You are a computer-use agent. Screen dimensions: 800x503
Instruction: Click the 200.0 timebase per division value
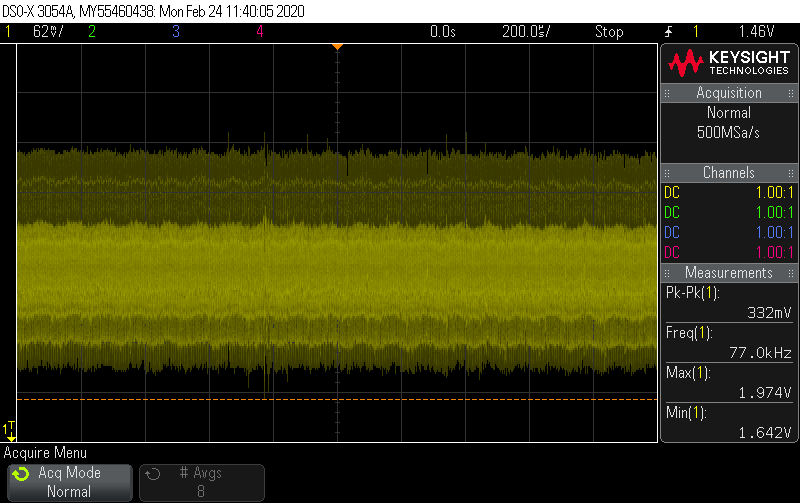526,32
